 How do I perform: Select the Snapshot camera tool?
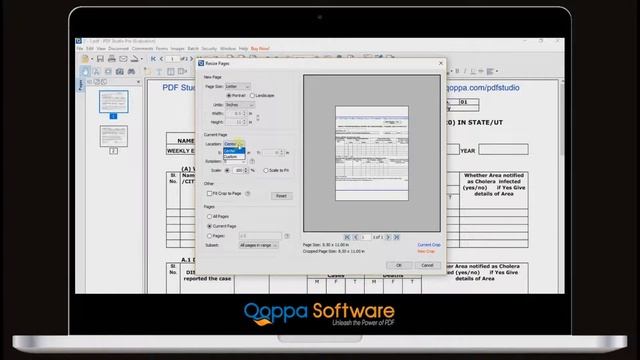(120, 71)
